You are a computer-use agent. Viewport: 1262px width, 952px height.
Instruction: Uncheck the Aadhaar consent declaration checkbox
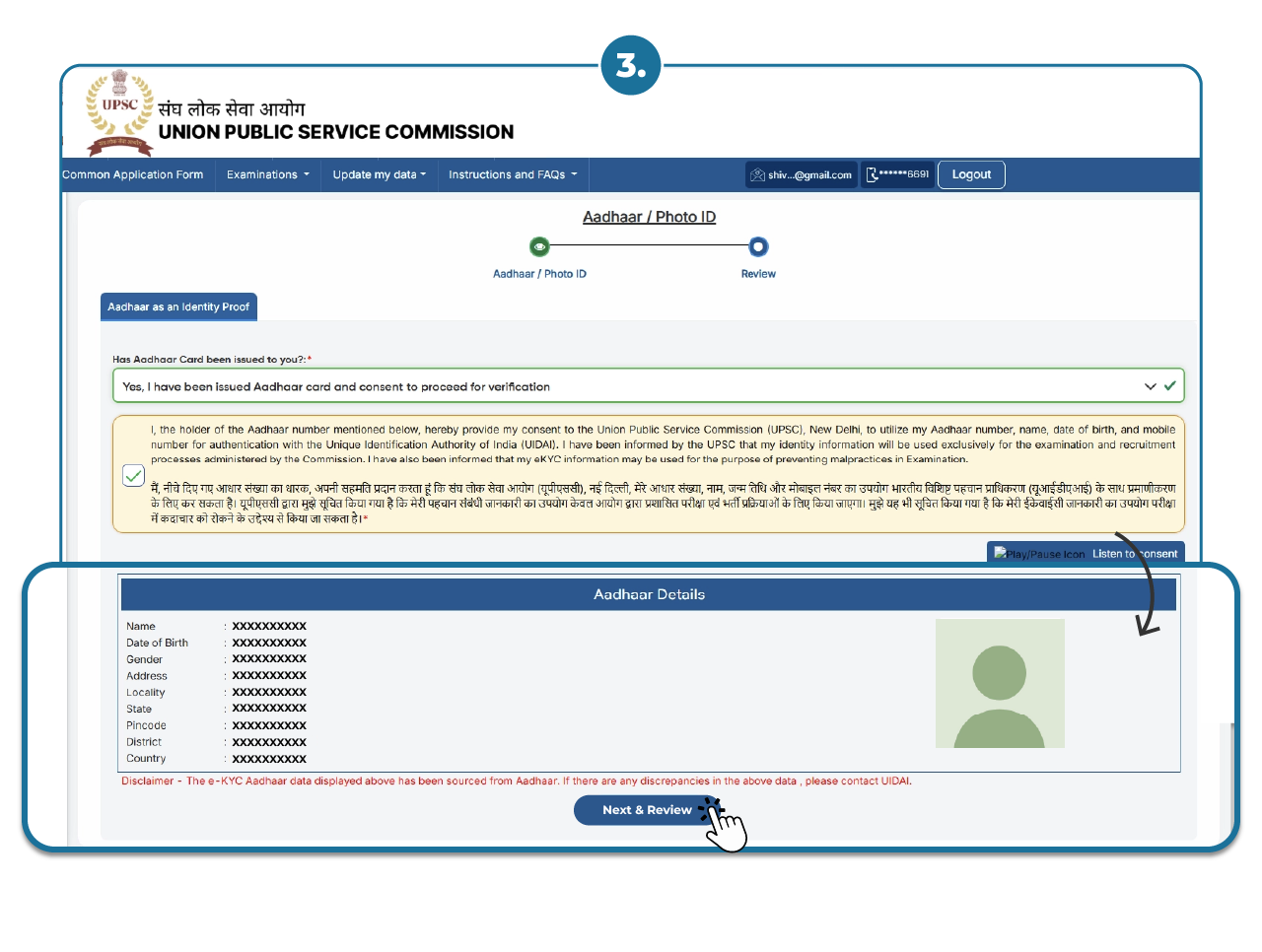point(132,475)
